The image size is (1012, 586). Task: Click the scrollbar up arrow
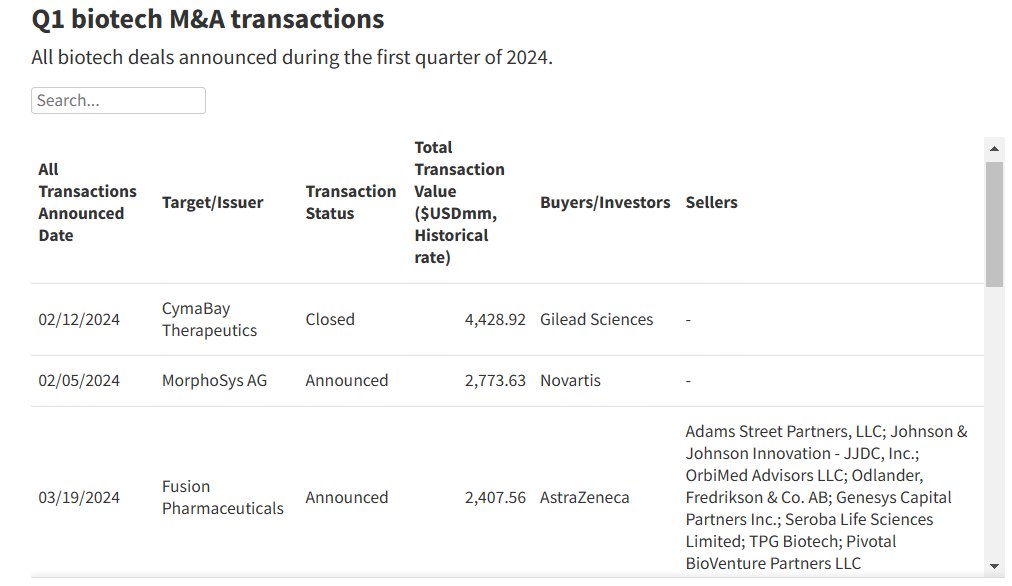994,149
